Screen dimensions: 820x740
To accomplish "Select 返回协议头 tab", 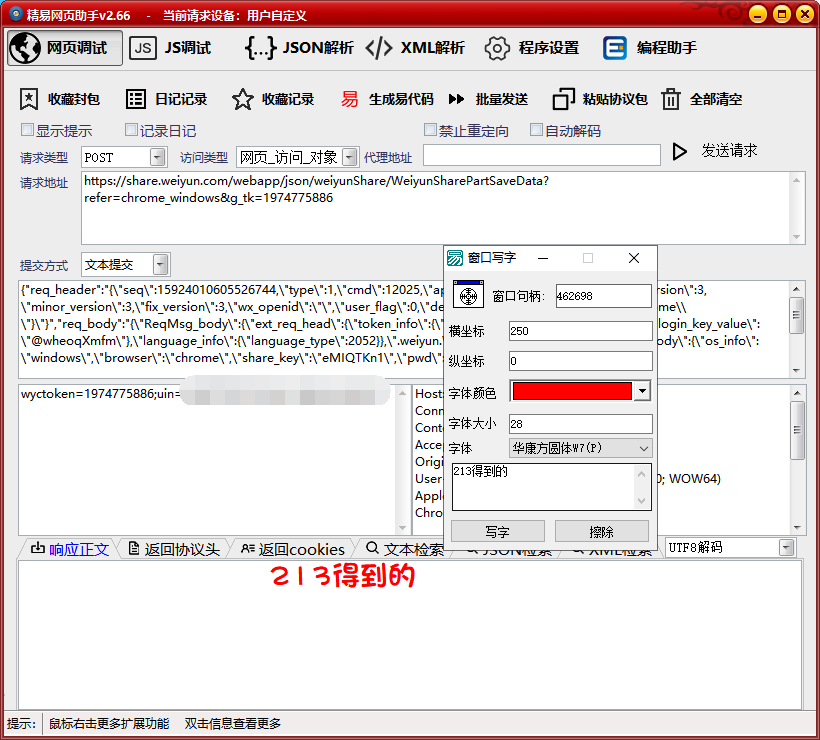I will (174, 549).
